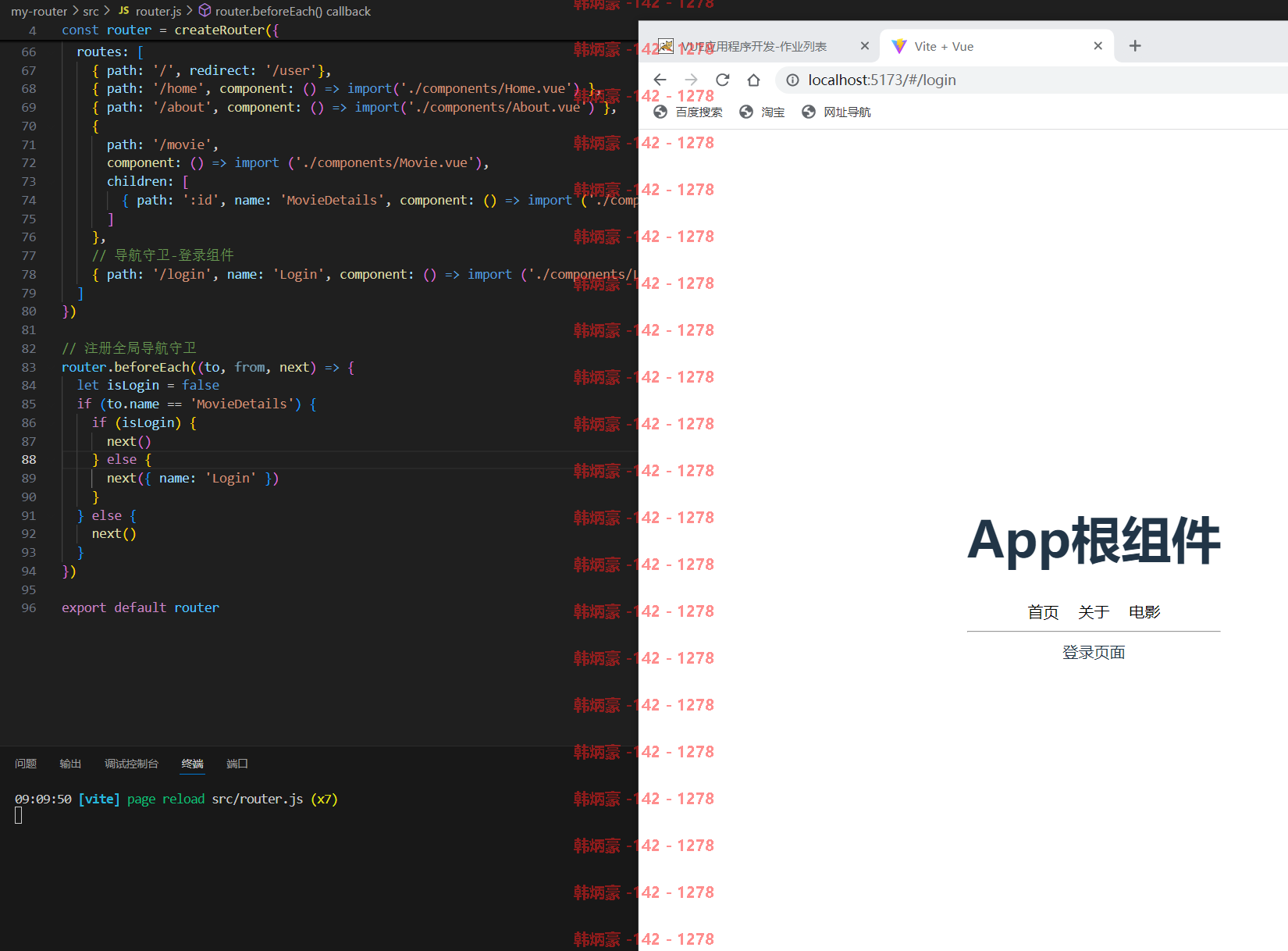Go to the browser home page
The height and width of the screenshot is (951, 1288).
(753, 80)
